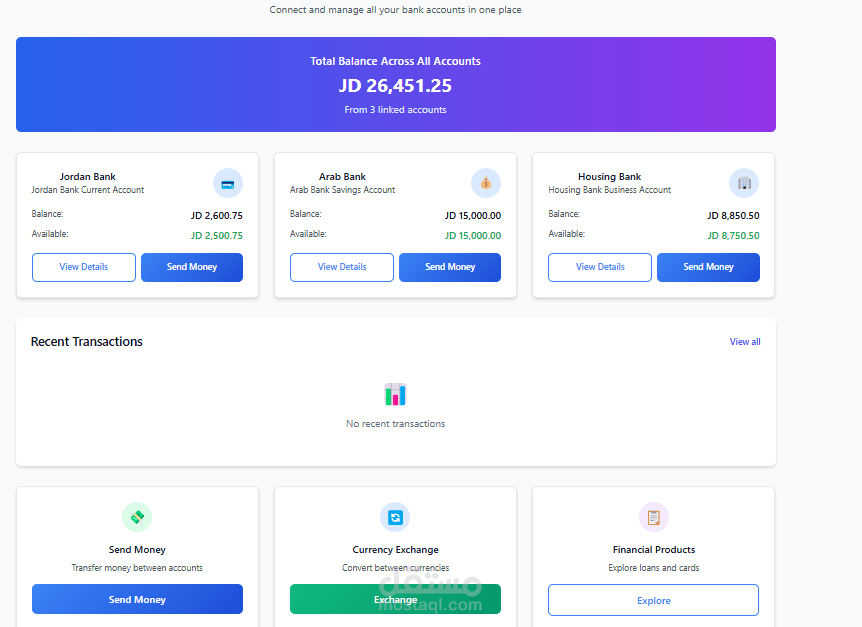Click the Recent Transactions heading

(86, 341)
